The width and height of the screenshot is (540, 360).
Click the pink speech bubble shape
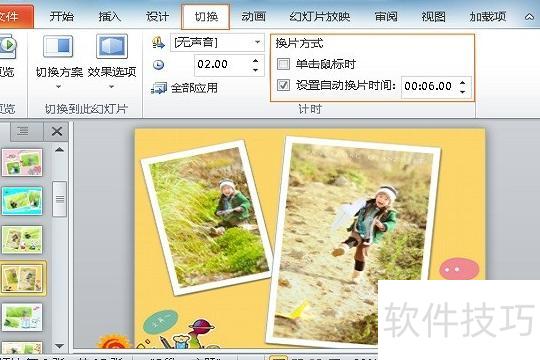pyautogui.click(x=459, y=269)
